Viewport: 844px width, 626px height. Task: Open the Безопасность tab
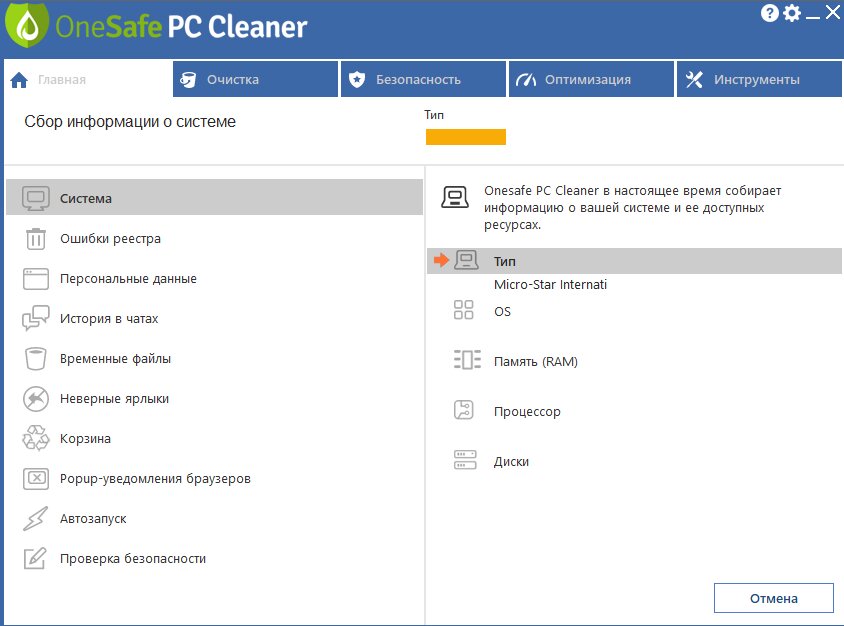[423, 79]
